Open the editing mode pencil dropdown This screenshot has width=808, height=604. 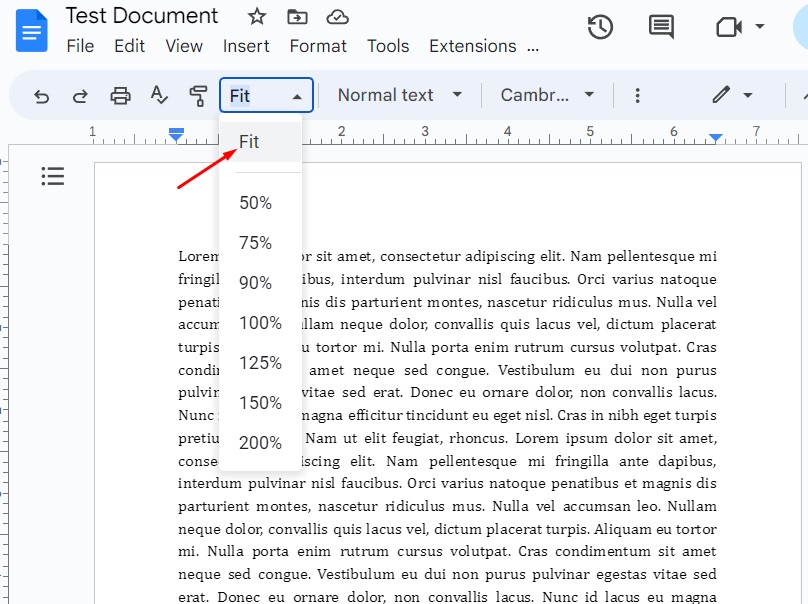pyautogui.click(x=732, y=95)
